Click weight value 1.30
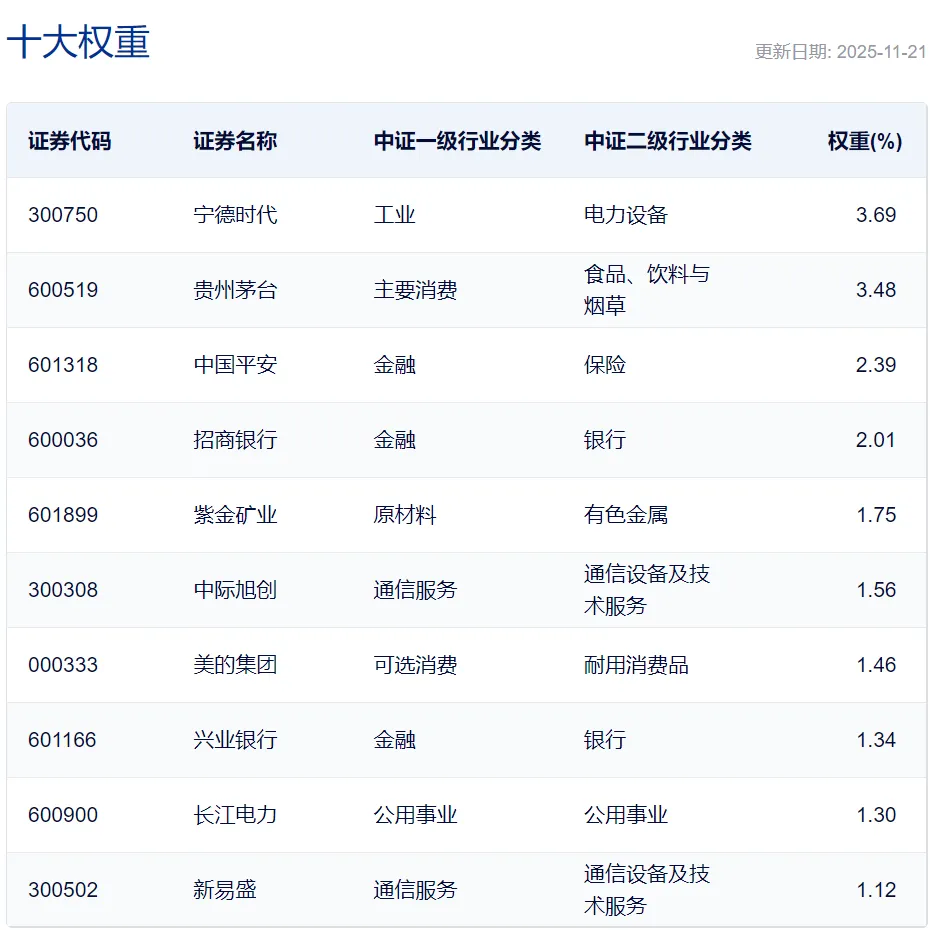 [876, 815]
